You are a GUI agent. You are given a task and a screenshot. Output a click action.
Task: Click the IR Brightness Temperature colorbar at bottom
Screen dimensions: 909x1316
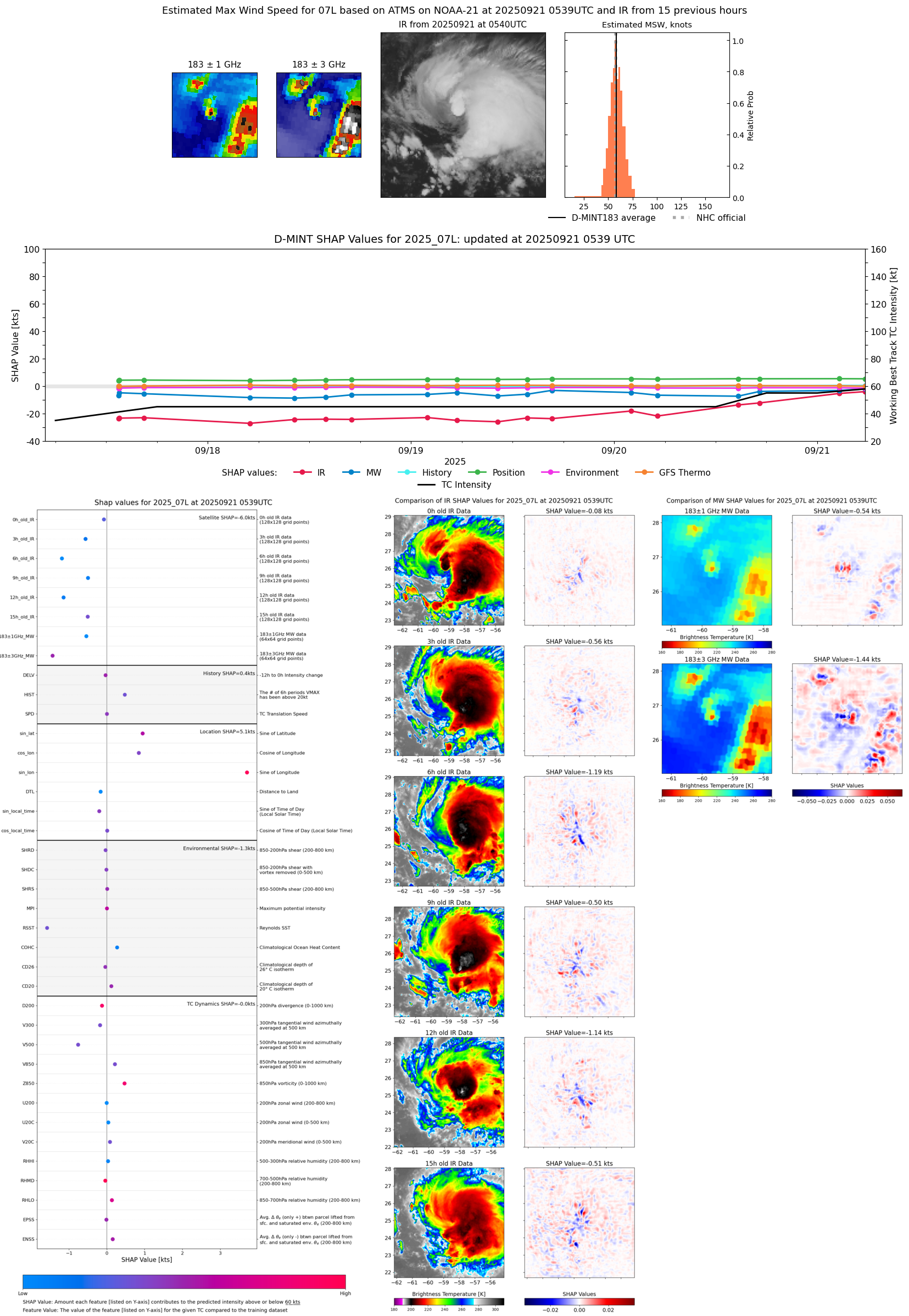(x=449, y=1301)
